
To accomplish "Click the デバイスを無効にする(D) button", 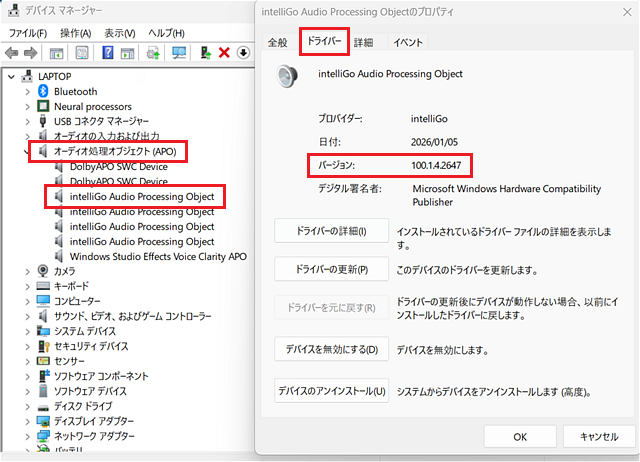I will coord(331,349).
